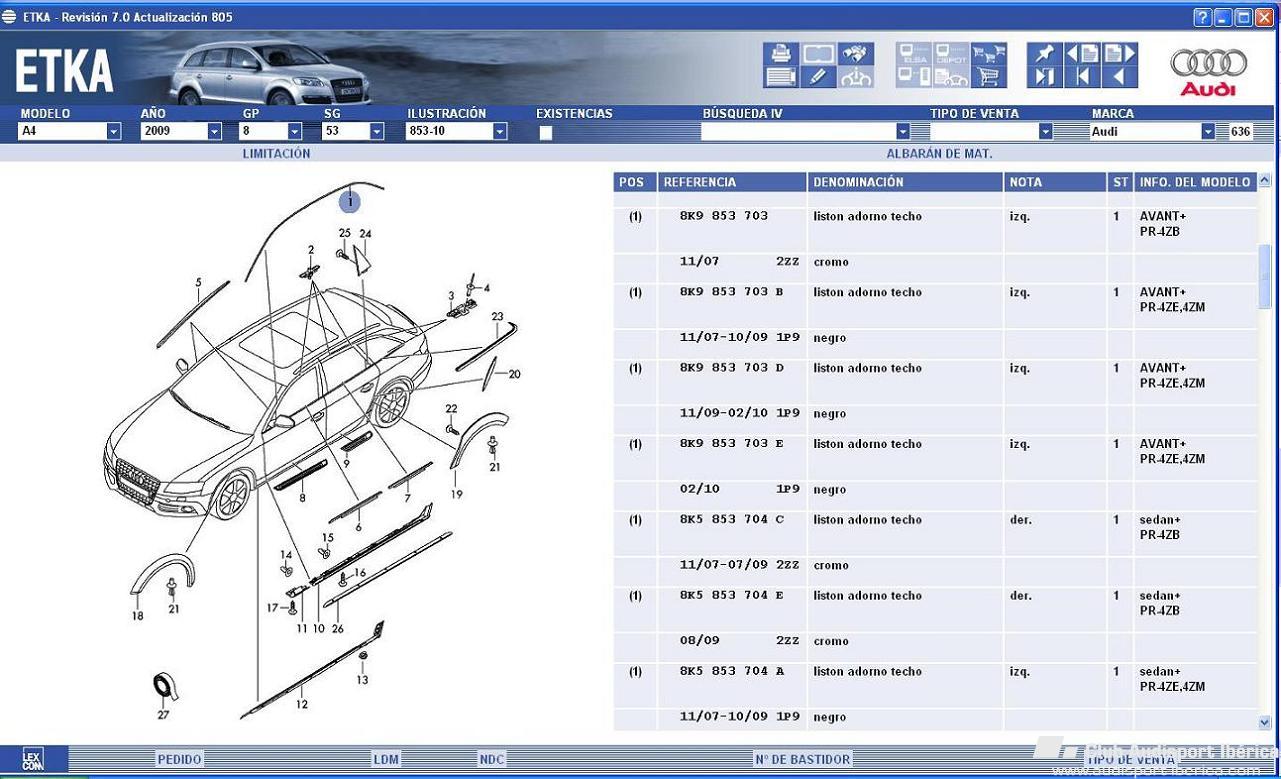Expand the Tipo de venta dropdown

click(x=1045, y=131)
